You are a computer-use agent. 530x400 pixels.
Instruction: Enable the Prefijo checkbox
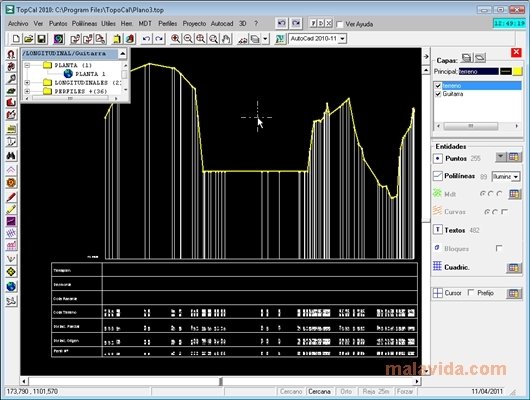point(471,292)
